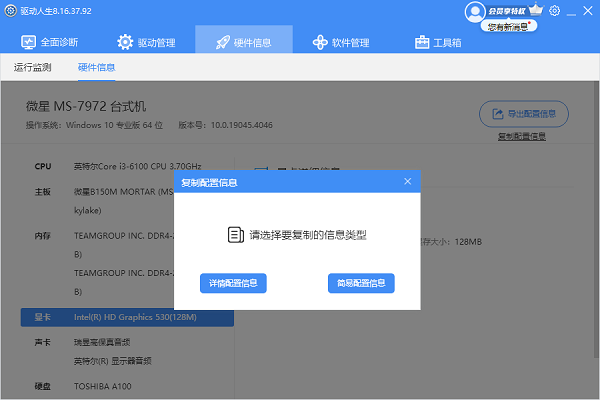Select the 硬件信息 top tab
The image size is (600, 400).
[244, 42]
